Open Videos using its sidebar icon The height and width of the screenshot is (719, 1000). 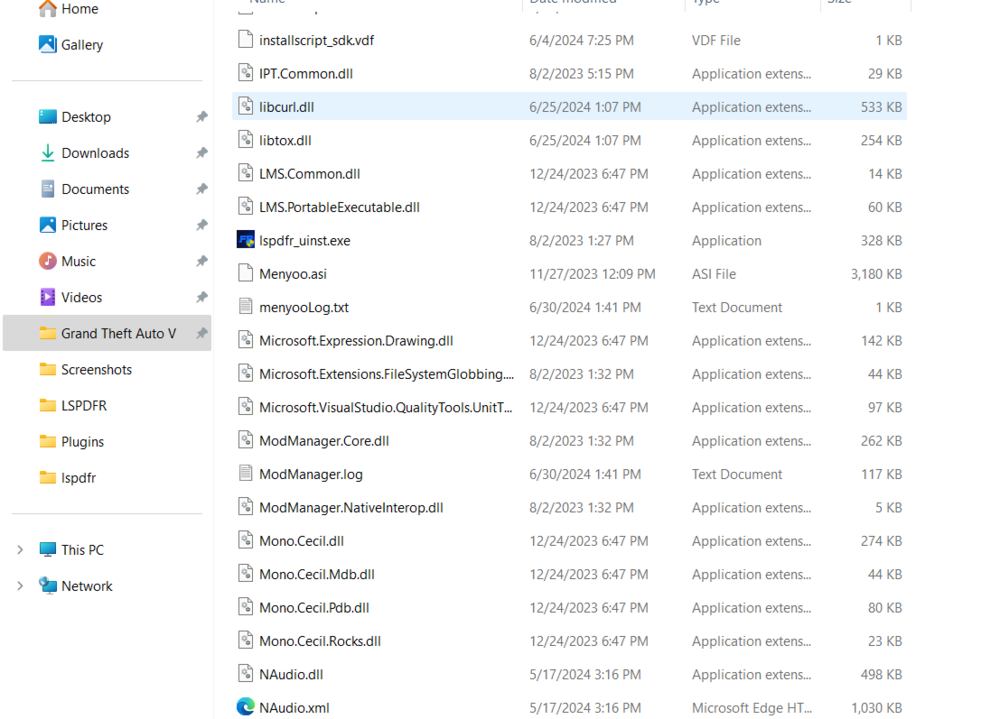[x=48, y=297]
